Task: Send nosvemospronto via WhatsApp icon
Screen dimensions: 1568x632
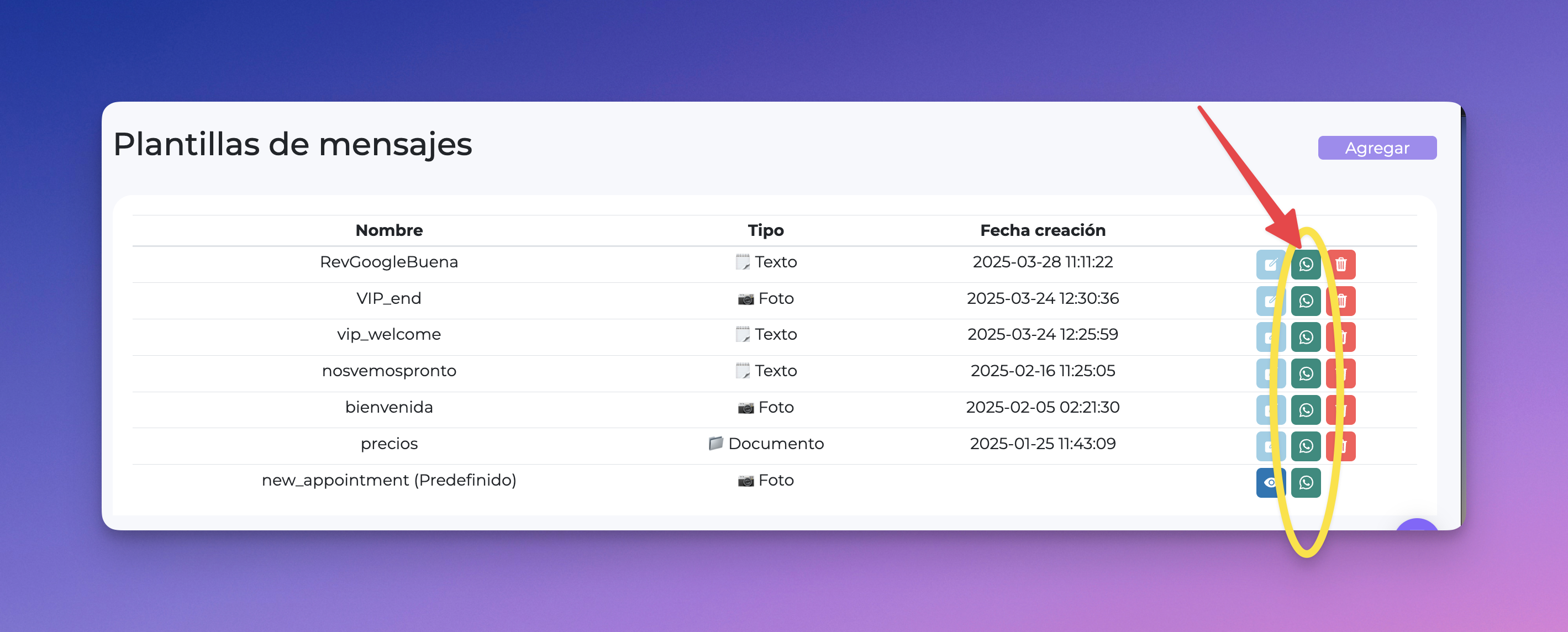Action: [1306, 373]
